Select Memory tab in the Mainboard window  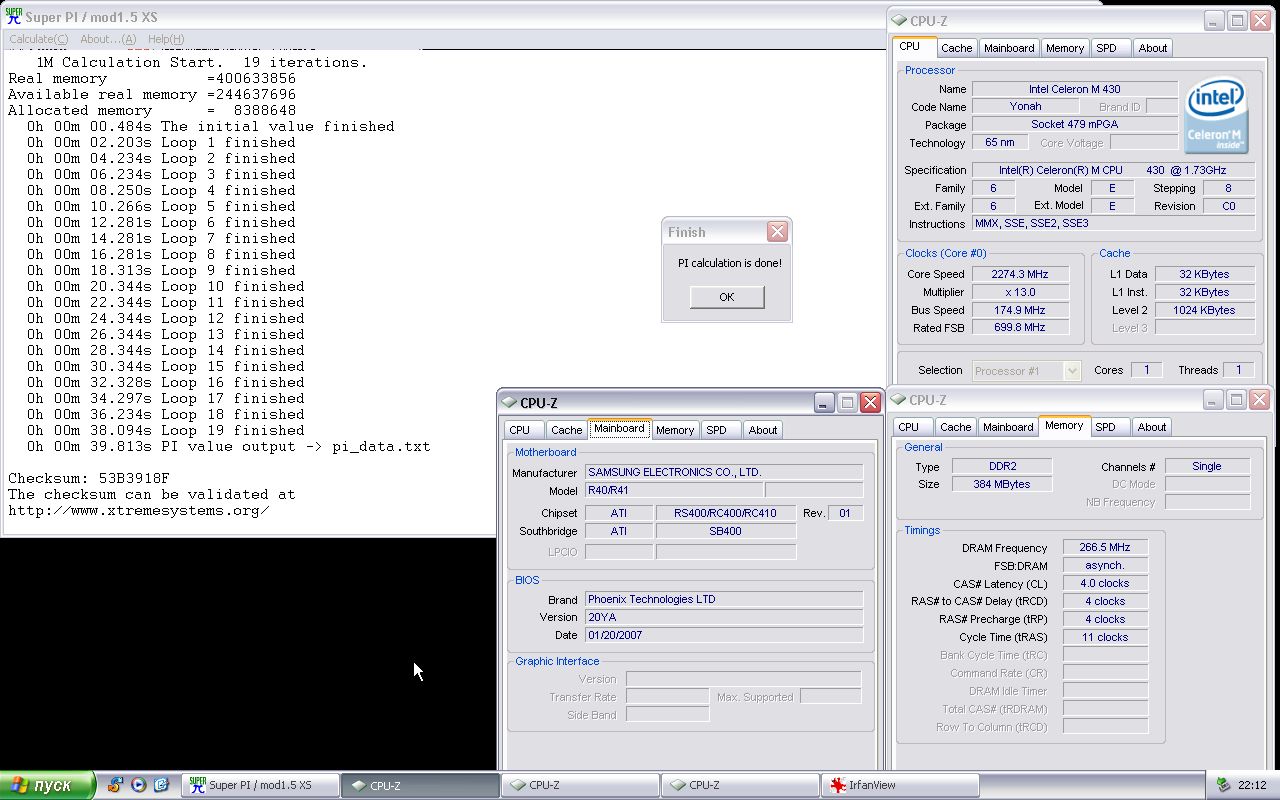[675, 430]
